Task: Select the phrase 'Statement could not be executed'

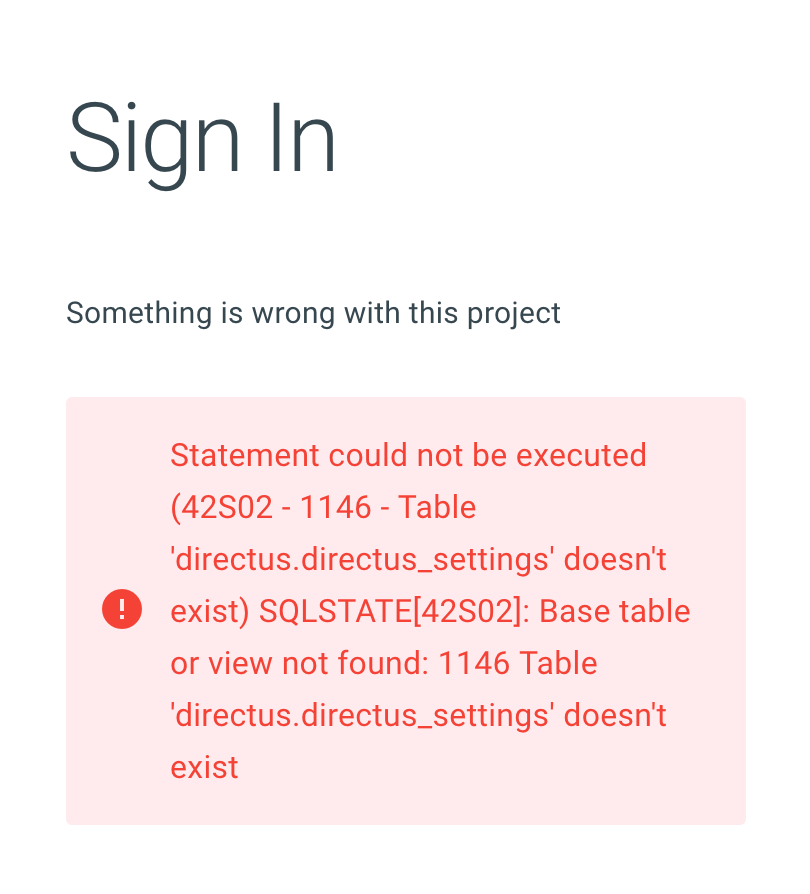Action: click(407, 455)
